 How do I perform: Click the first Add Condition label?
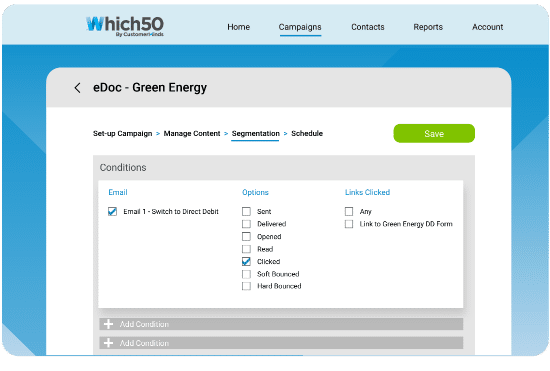[144, 324]
